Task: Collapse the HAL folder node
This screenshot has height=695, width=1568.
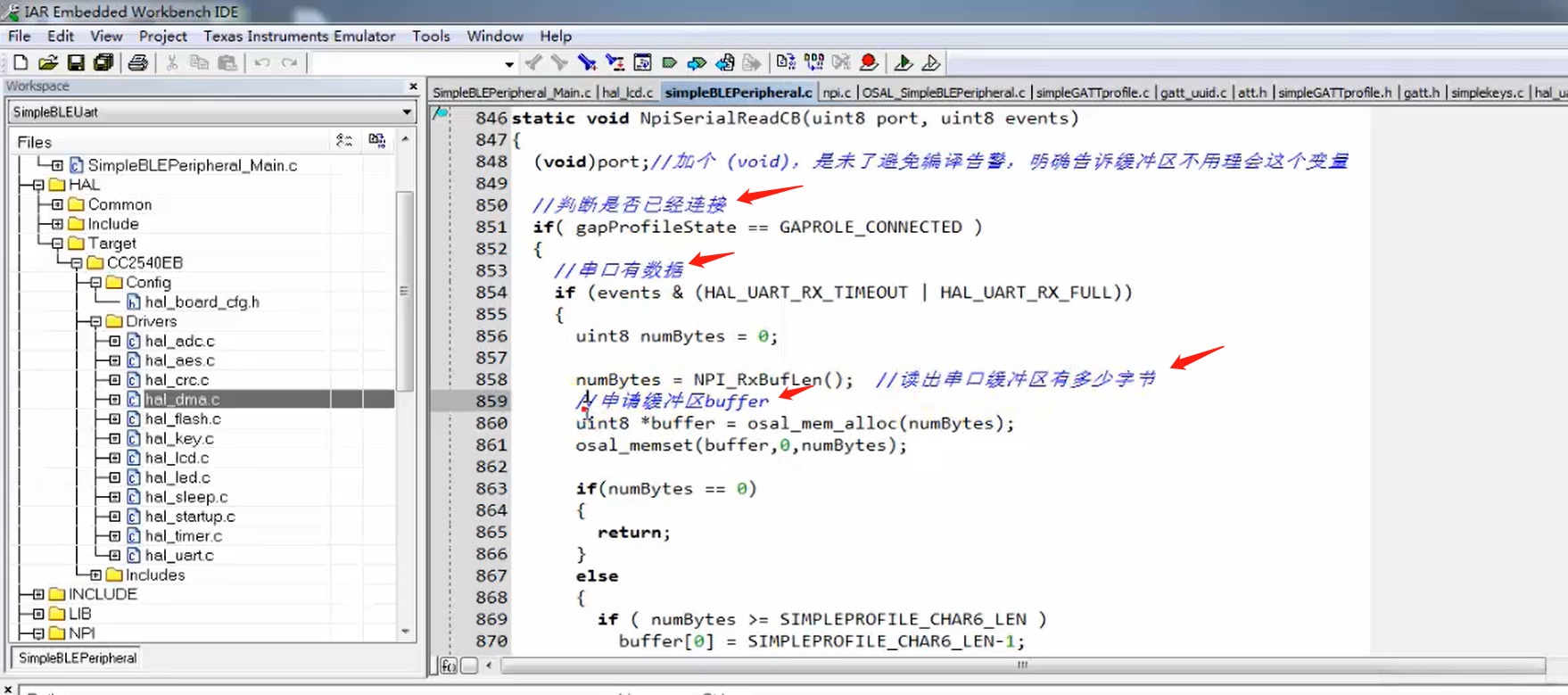Action: 38,185
